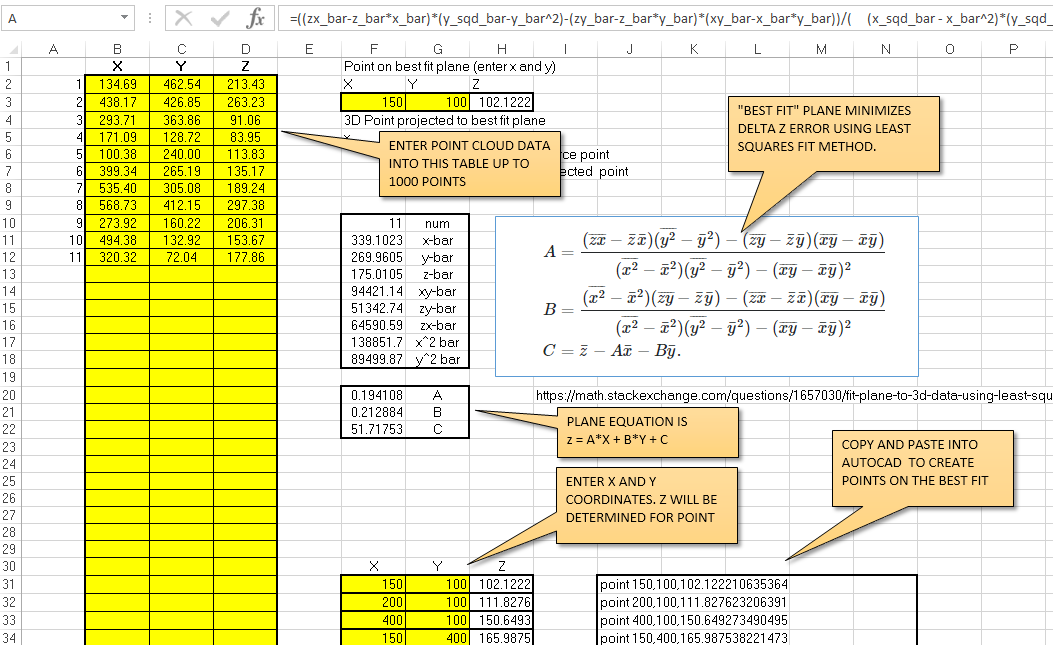Select cell with text point 150,100,102.122210635364

point(694,585)
